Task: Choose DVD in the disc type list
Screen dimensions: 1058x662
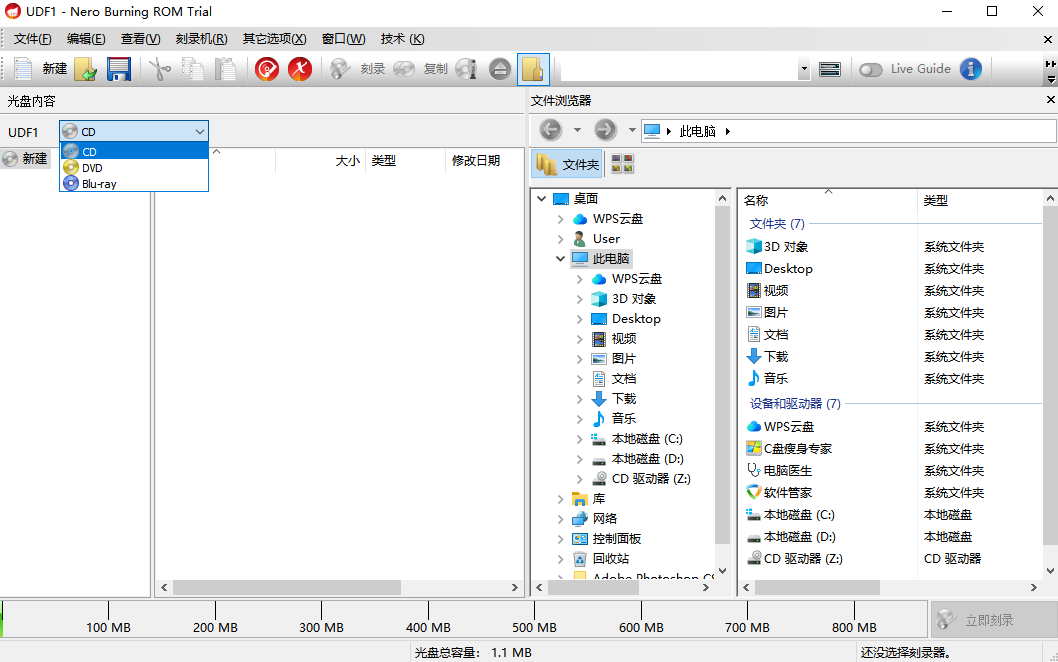Action: [92, 168]
